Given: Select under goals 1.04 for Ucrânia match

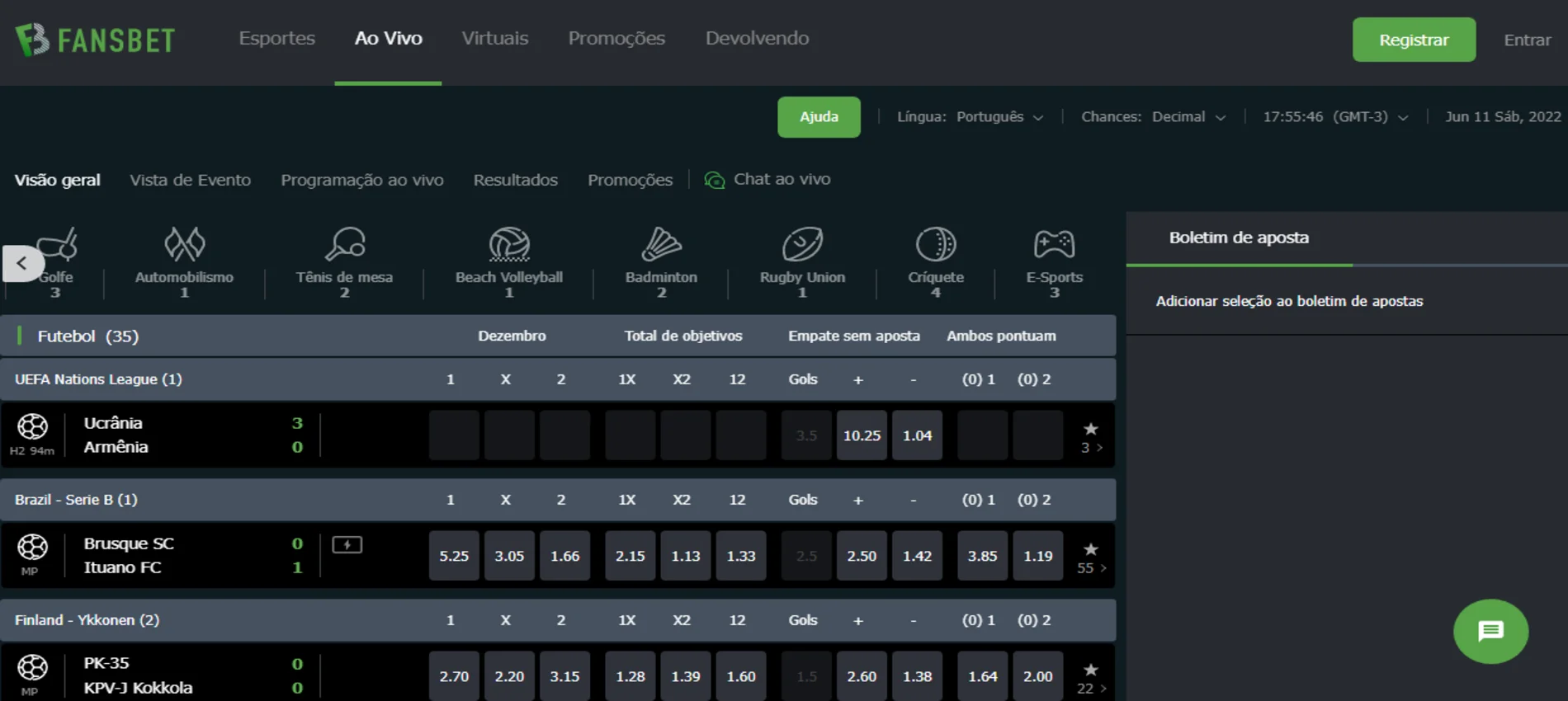Looking at the screenshot, I should point(917,435).
